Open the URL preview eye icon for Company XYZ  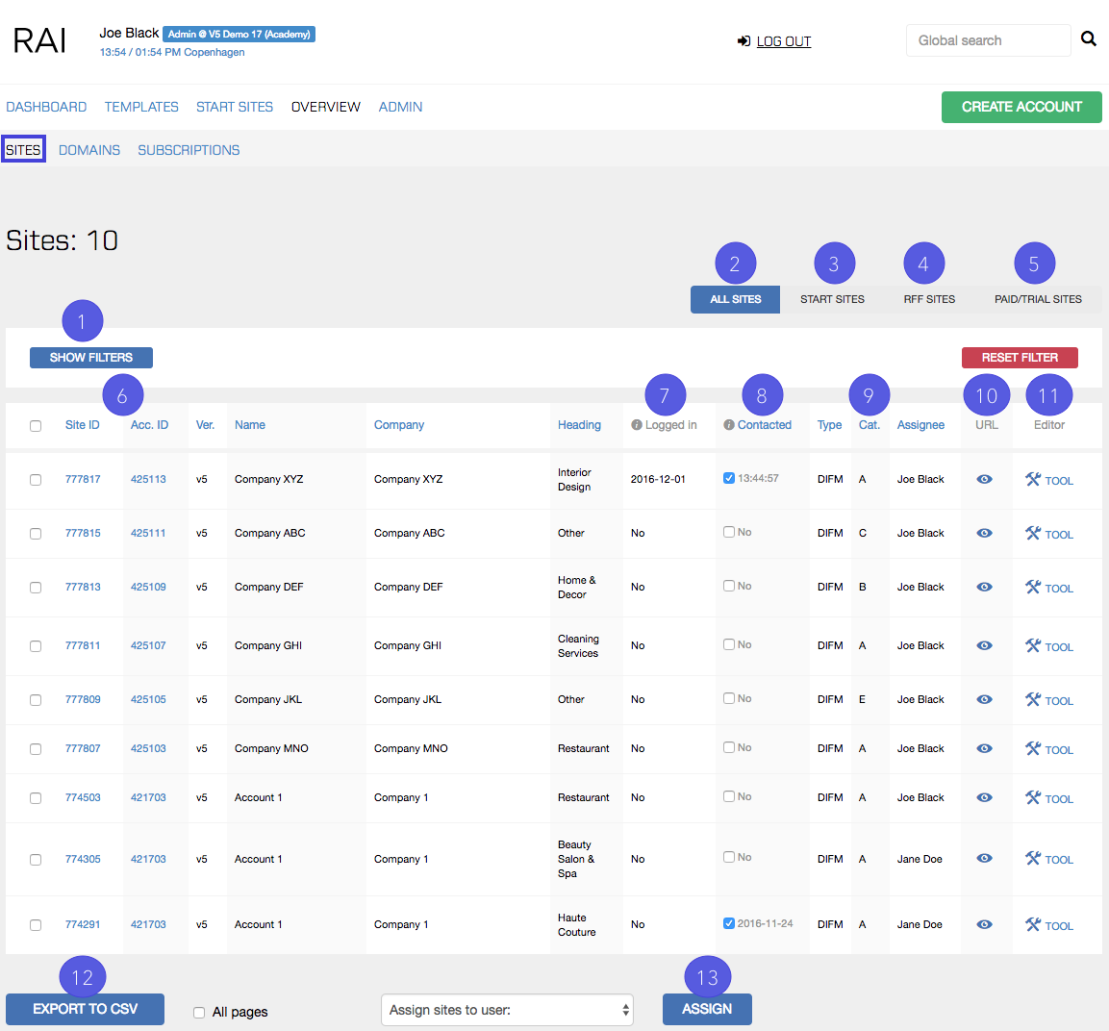click(x=985, y=479)
